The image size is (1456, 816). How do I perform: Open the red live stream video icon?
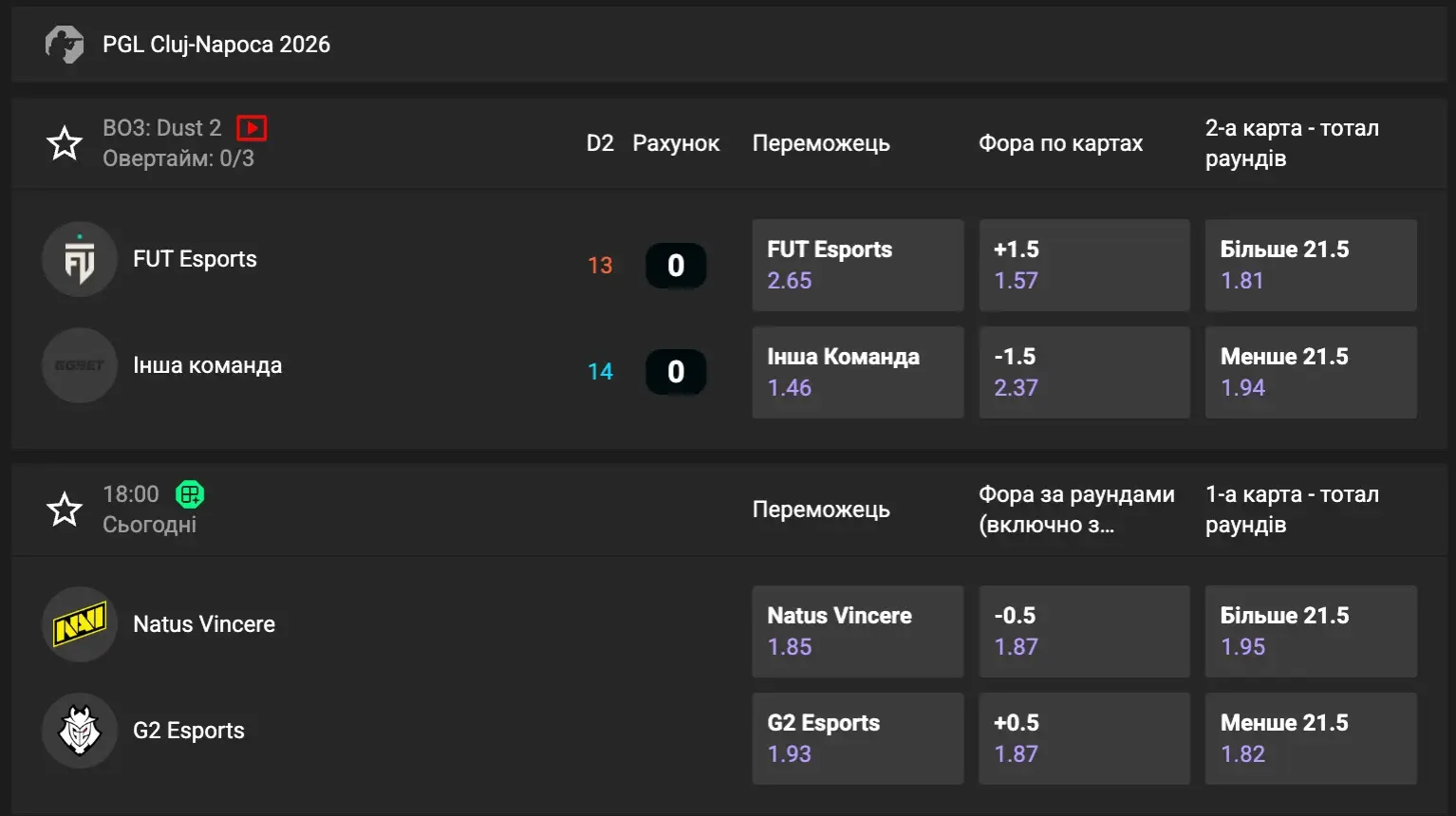pos(252,128)
